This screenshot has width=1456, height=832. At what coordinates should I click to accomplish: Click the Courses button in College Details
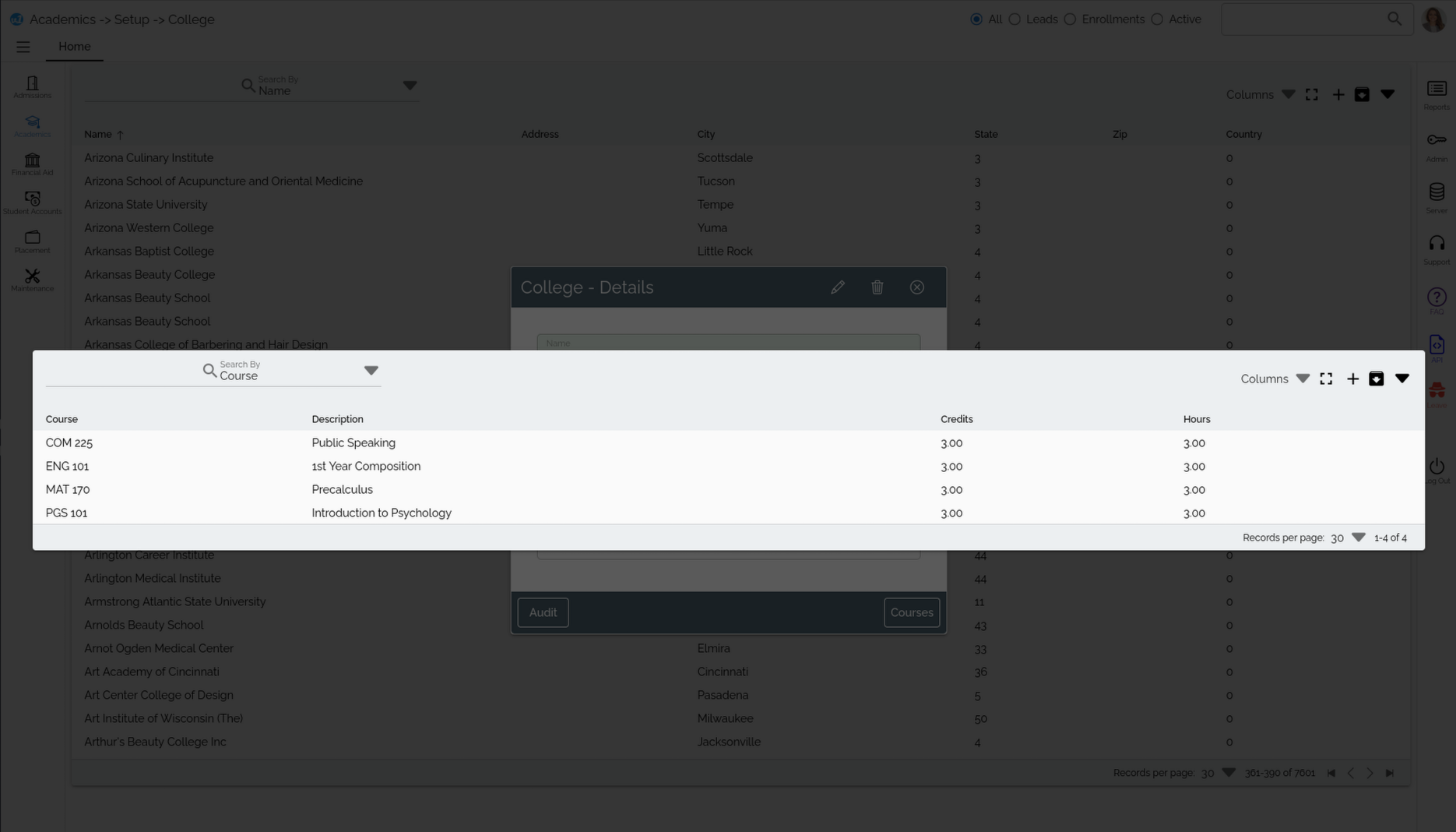coord(911,612)
